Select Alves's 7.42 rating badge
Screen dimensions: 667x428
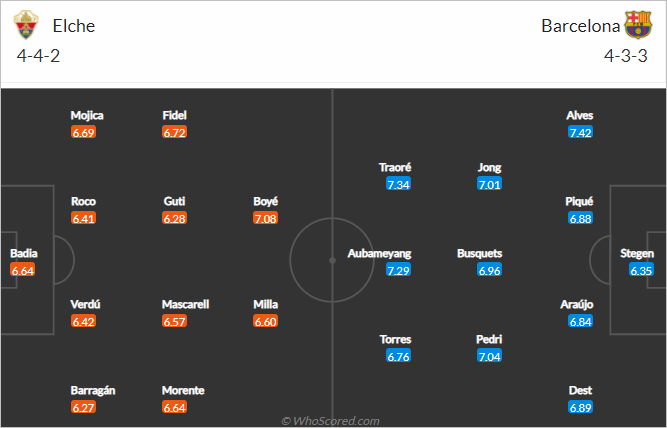click(x=580, y=132)
